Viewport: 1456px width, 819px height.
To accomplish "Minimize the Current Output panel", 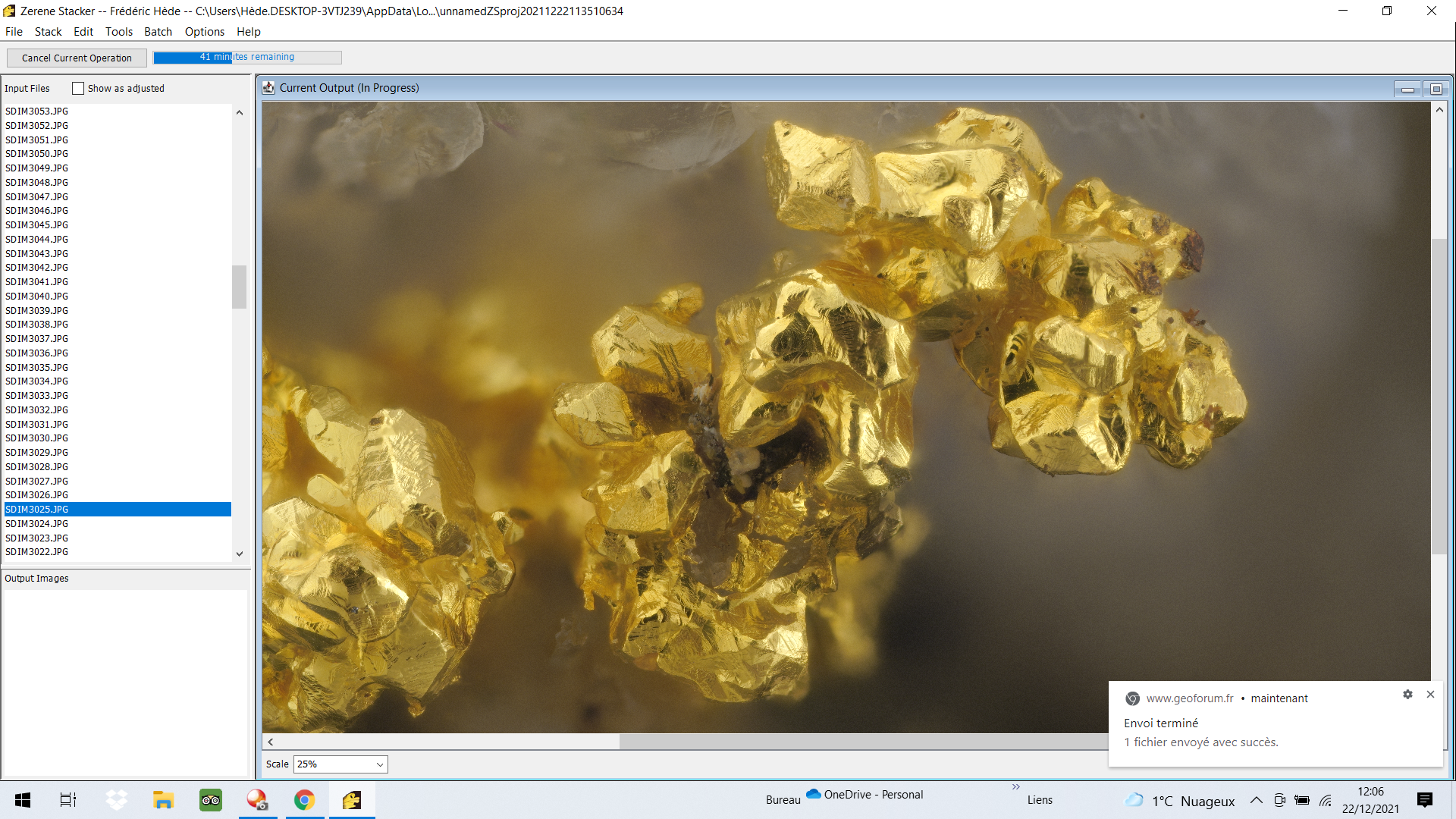I will coord(1407,89).
